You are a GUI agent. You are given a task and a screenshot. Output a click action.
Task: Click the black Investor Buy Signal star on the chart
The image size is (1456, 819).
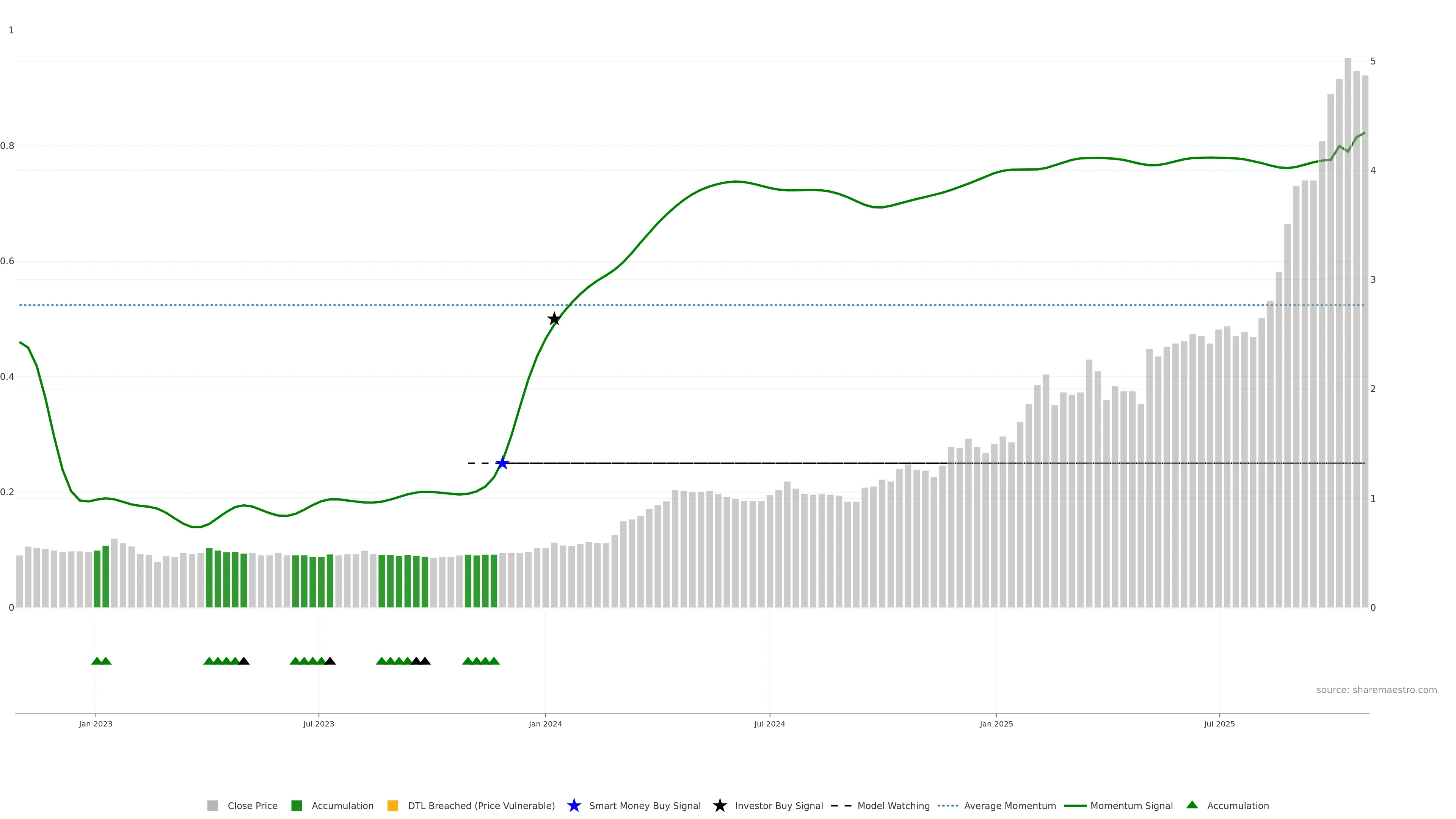tap(554, 319)
